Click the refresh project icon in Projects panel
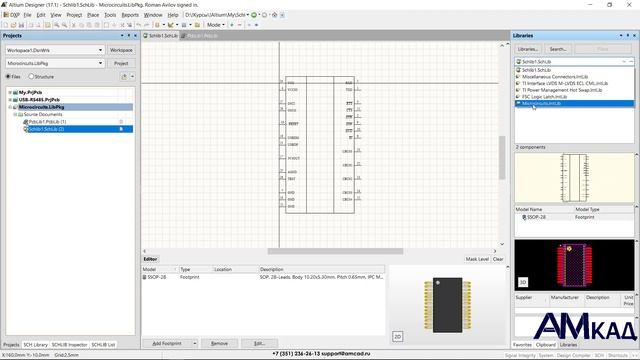640x360 pixels. 124,76
